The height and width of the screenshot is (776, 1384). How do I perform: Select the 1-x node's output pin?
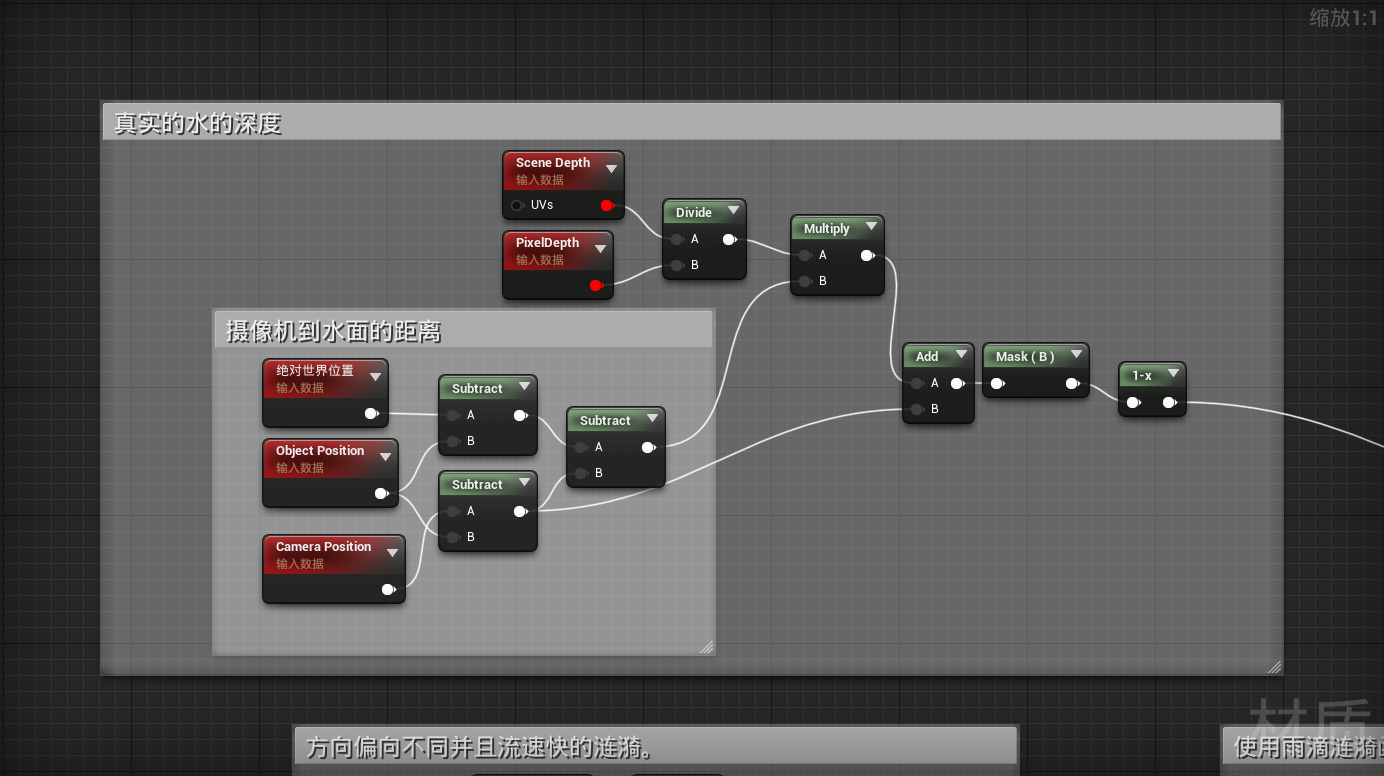coord(1170,403)
